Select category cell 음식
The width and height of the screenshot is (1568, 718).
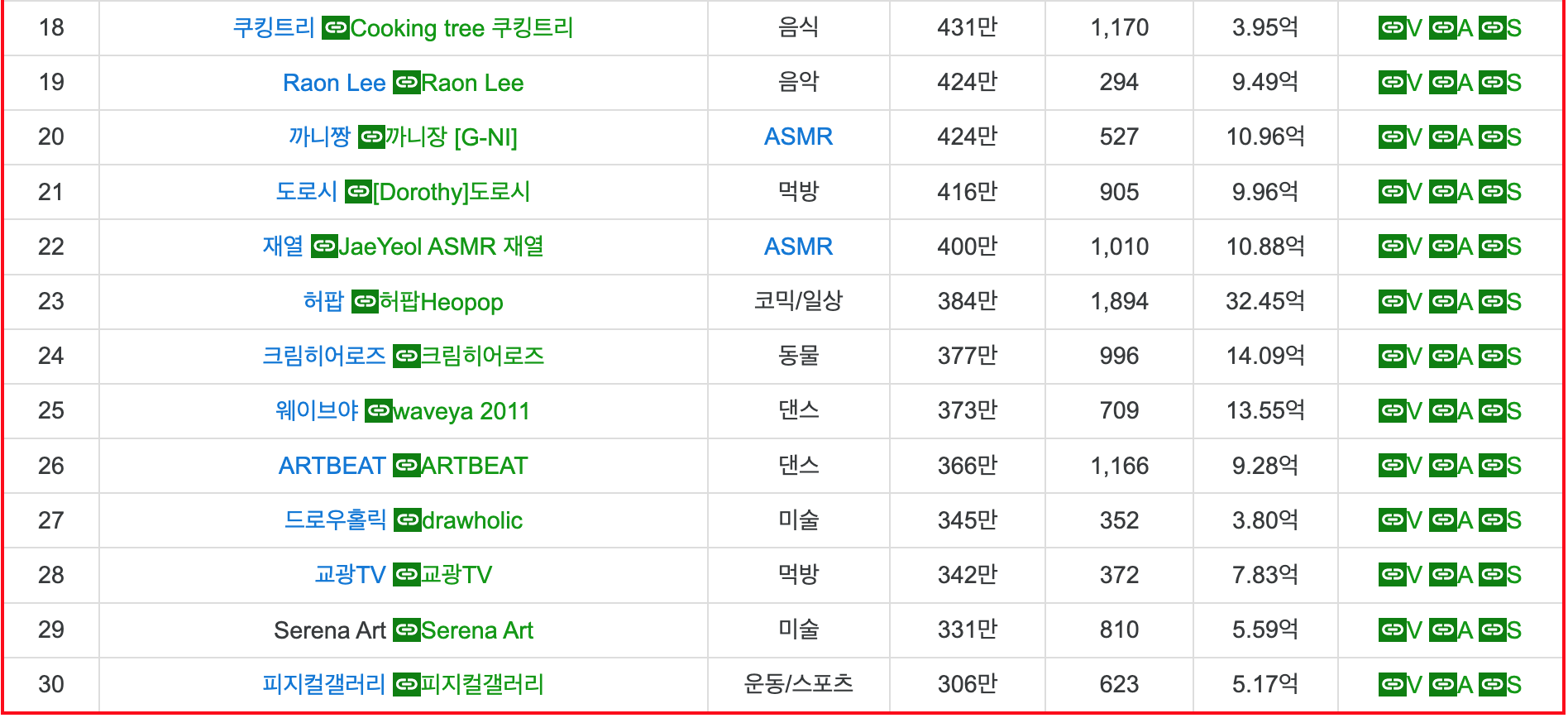click(x=798, y=28)
